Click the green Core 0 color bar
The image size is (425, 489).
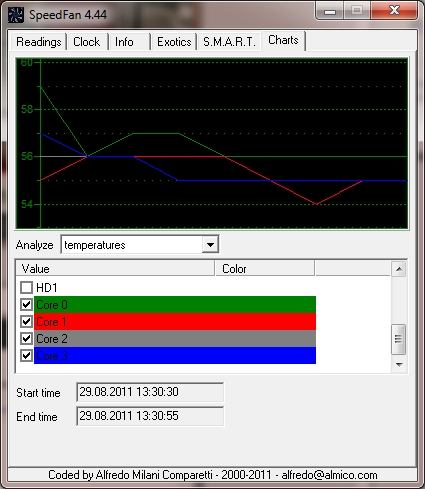[175, 304]
